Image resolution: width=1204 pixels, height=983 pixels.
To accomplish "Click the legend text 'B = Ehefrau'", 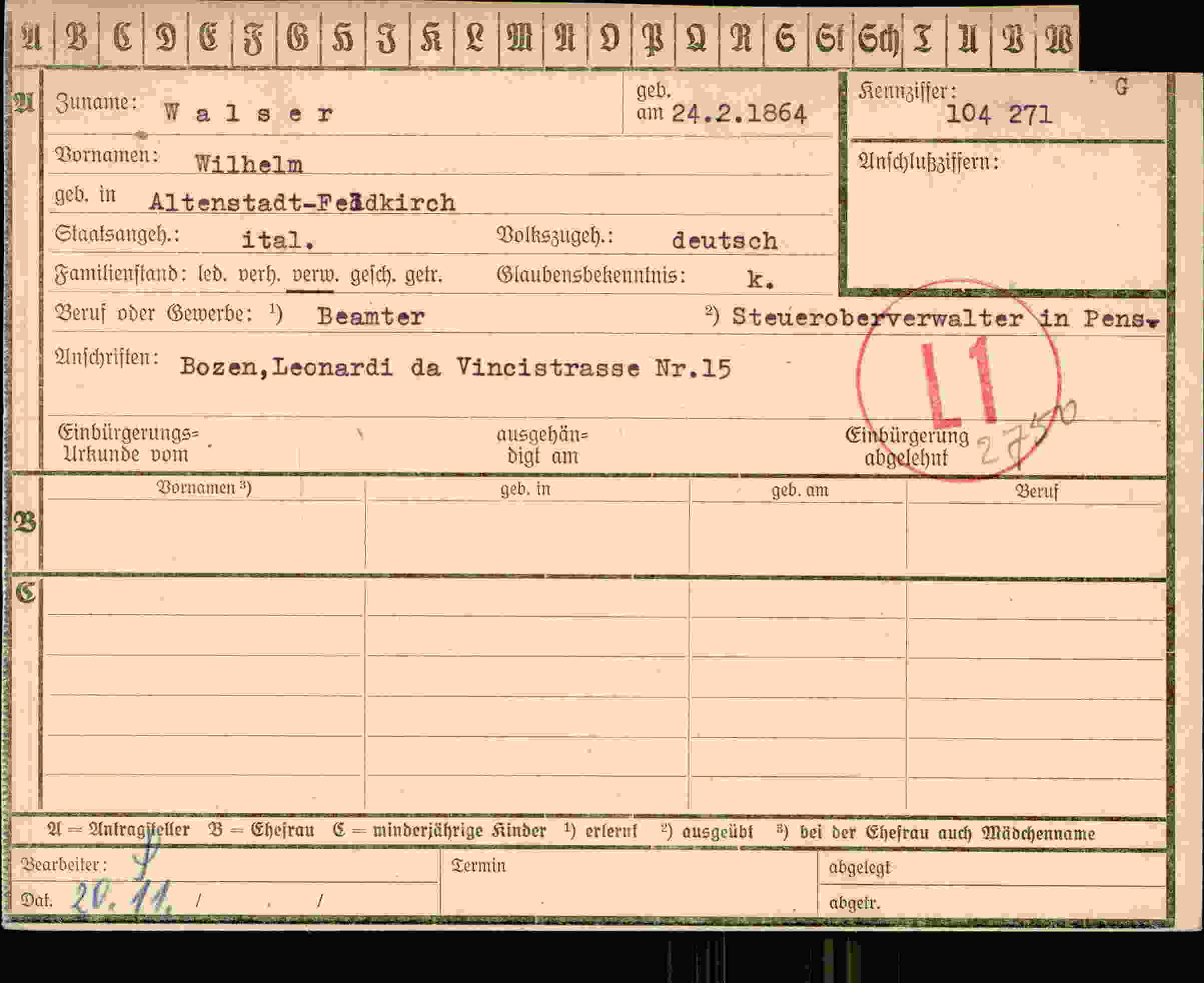I will 261,830.
